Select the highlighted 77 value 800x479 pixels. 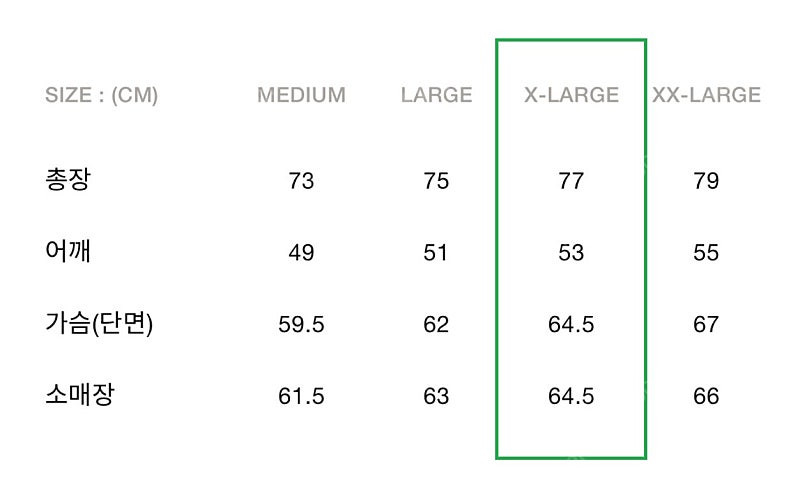(x=571, y=181)
